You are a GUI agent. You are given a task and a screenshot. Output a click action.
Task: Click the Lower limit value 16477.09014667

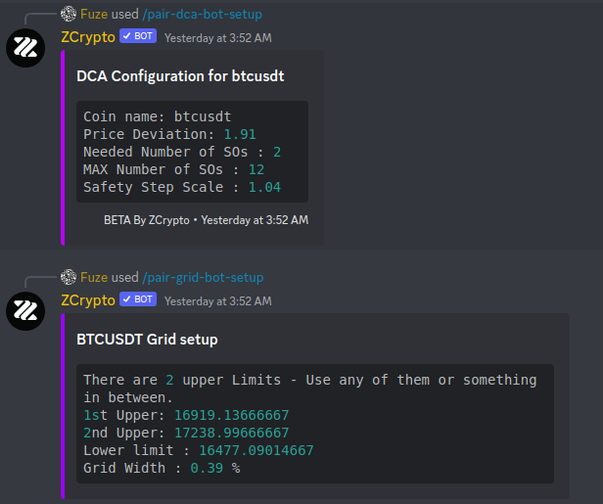click(x=257, y=451)
